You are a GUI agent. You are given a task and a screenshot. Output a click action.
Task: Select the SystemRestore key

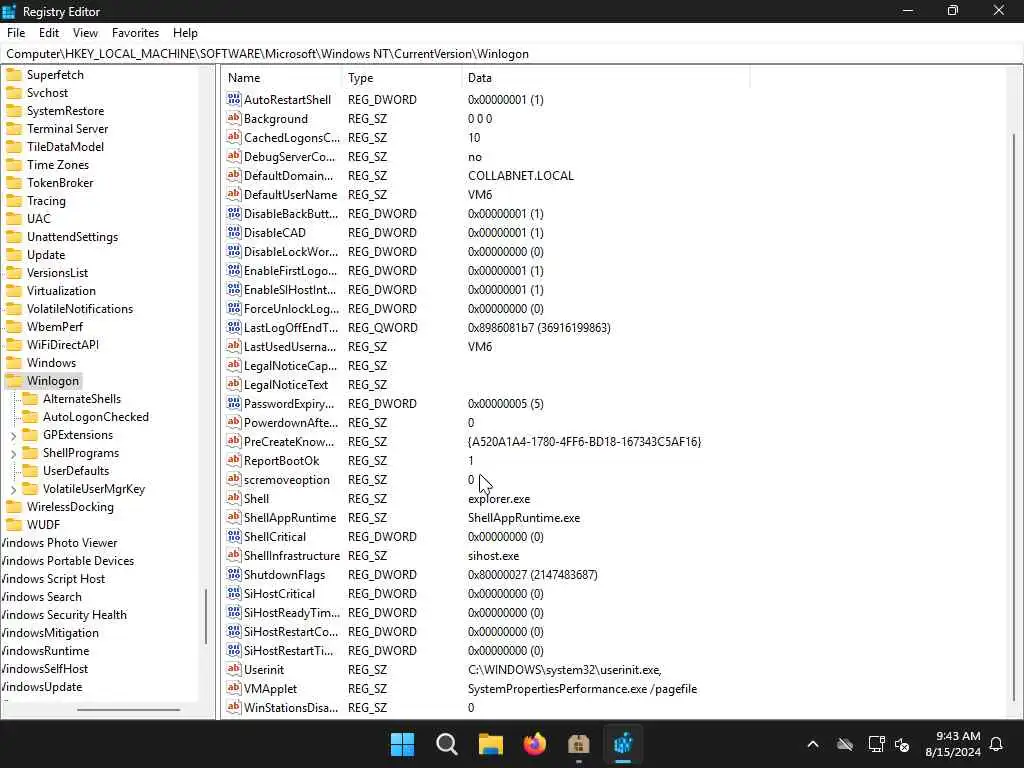65,111
